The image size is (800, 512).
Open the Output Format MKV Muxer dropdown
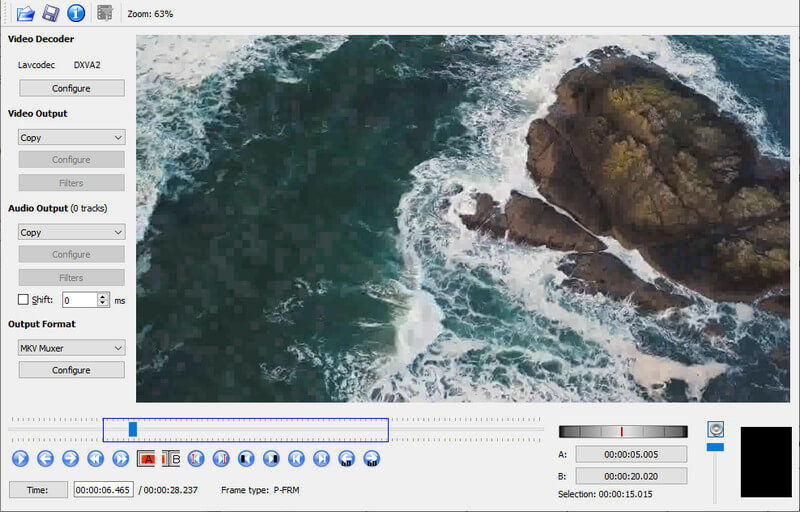coord(71,348)
